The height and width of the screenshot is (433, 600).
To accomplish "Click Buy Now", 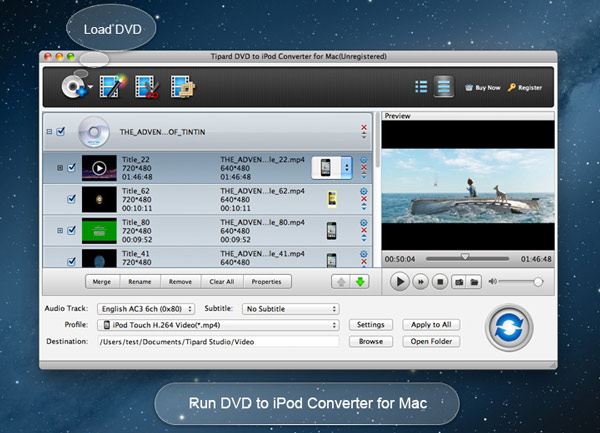I will click(x=483, y=88).
